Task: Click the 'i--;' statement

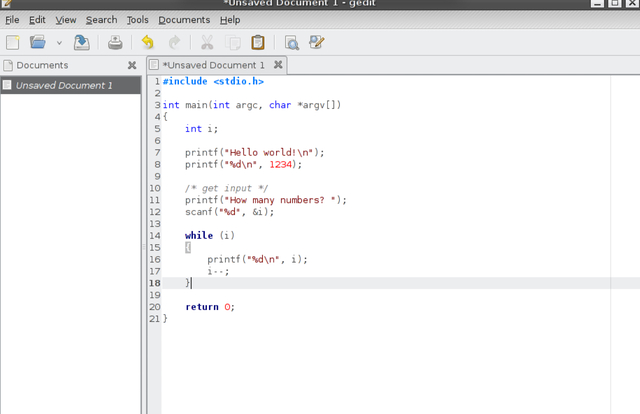Action: [218, 271]
